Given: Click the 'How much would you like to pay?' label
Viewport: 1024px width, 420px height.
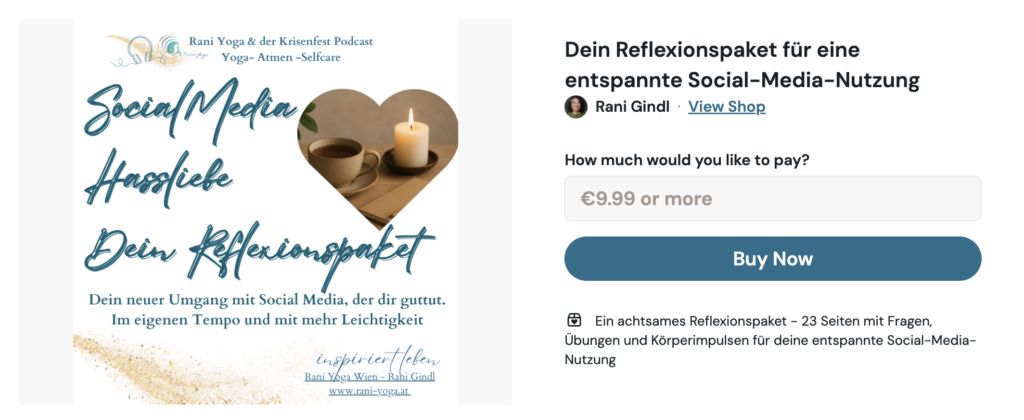Looking at the screenshot, I should (687, 159).
